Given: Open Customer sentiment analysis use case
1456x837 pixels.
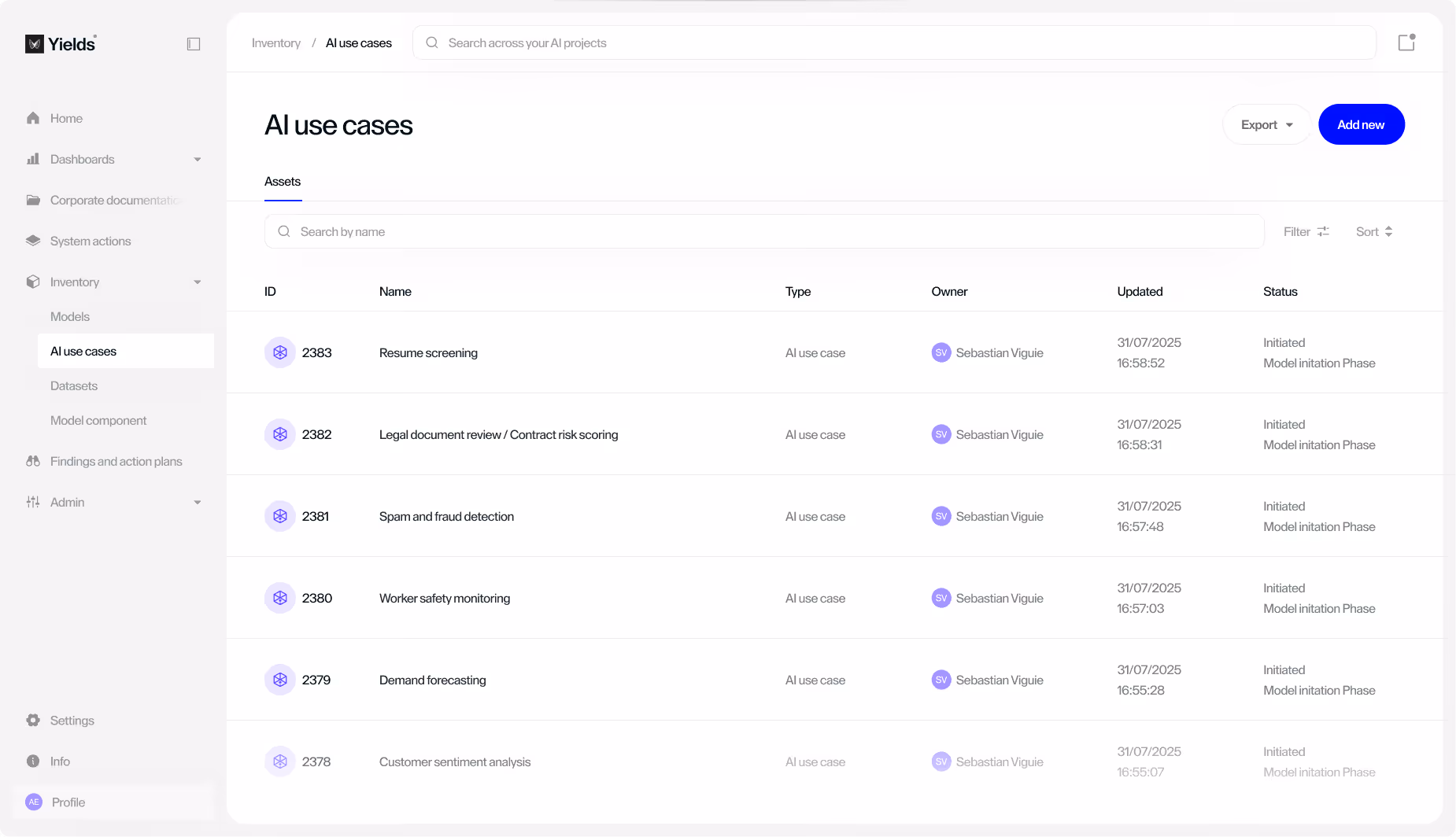Looking at the screenshot, I should (x=455, y=761).
